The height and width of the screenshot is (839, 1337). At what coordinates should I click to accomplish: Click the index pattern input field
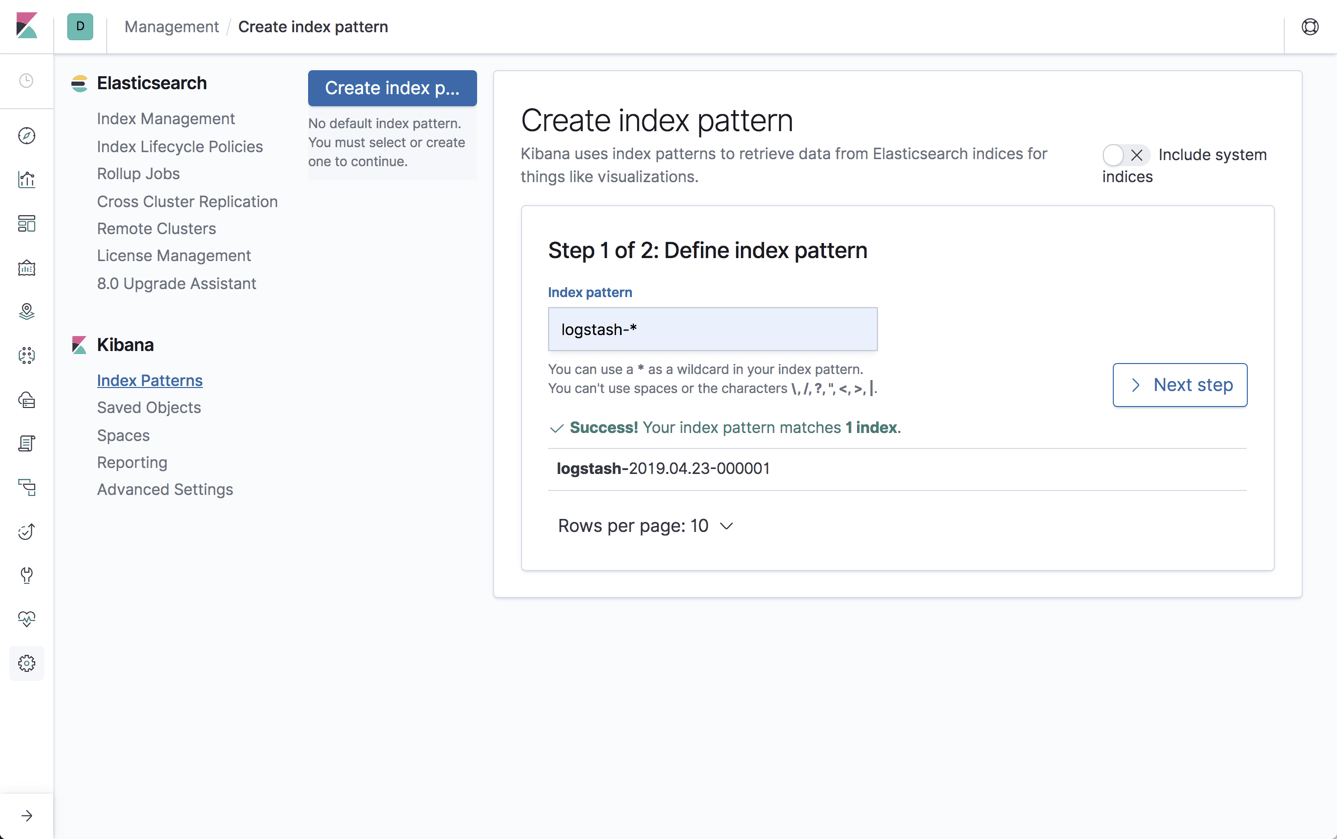pyautogui.click(x=712, y=329)
